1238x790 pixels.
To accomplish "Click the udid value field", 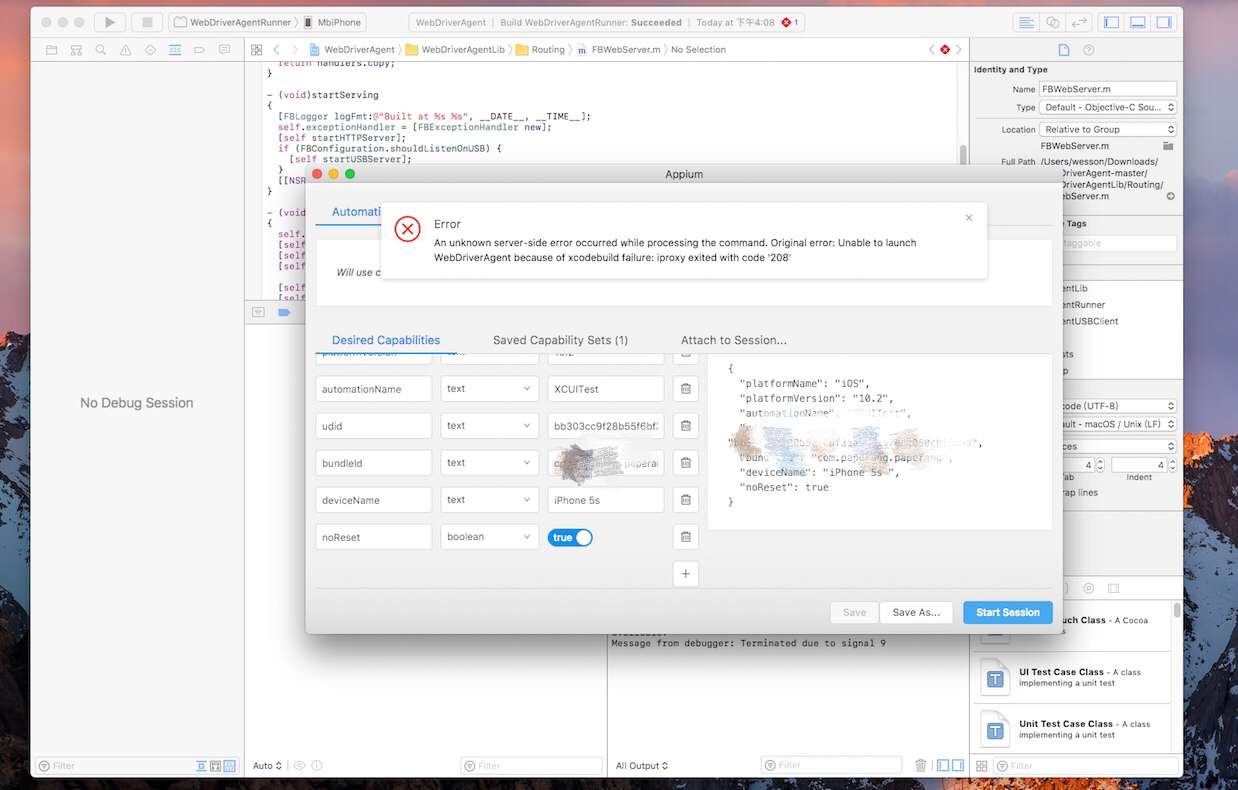I will click(606, 426).
